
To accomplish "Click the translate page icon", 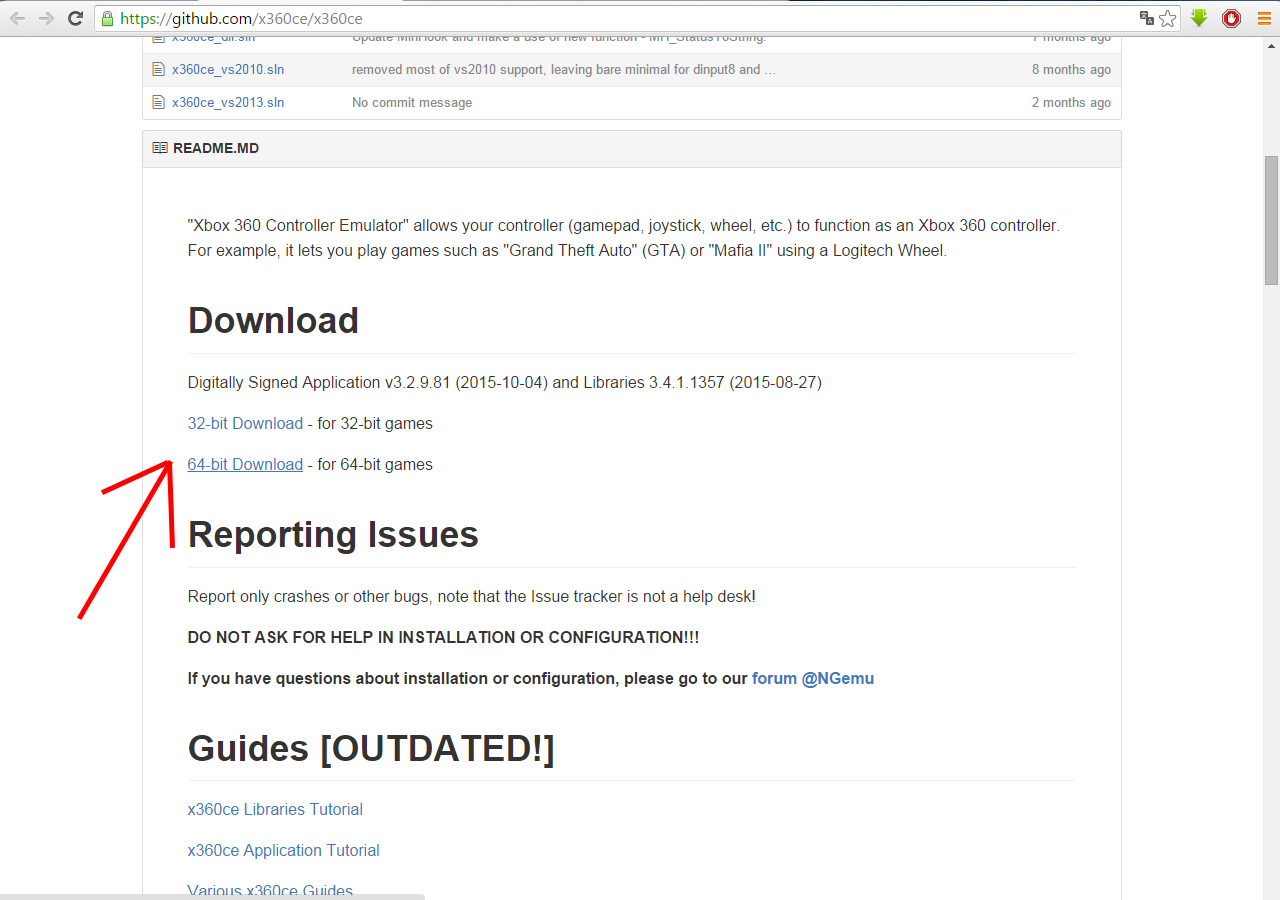I will pyautogui.click(x=1147, y=18).
